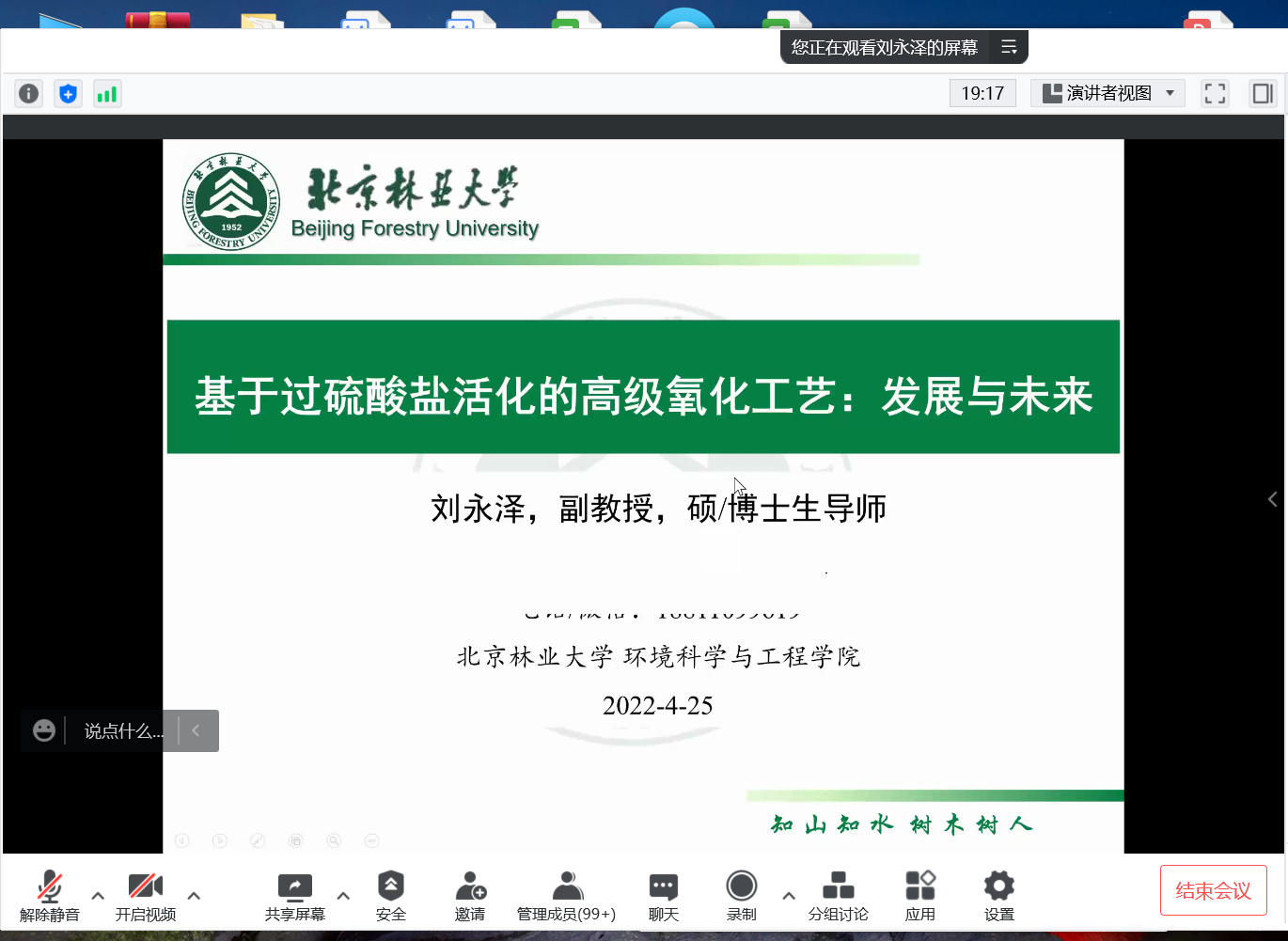The width and height of the screenshot is (1288, 941).
Task: Open screen-share banner options menu
Action: tap(1009, 47)
